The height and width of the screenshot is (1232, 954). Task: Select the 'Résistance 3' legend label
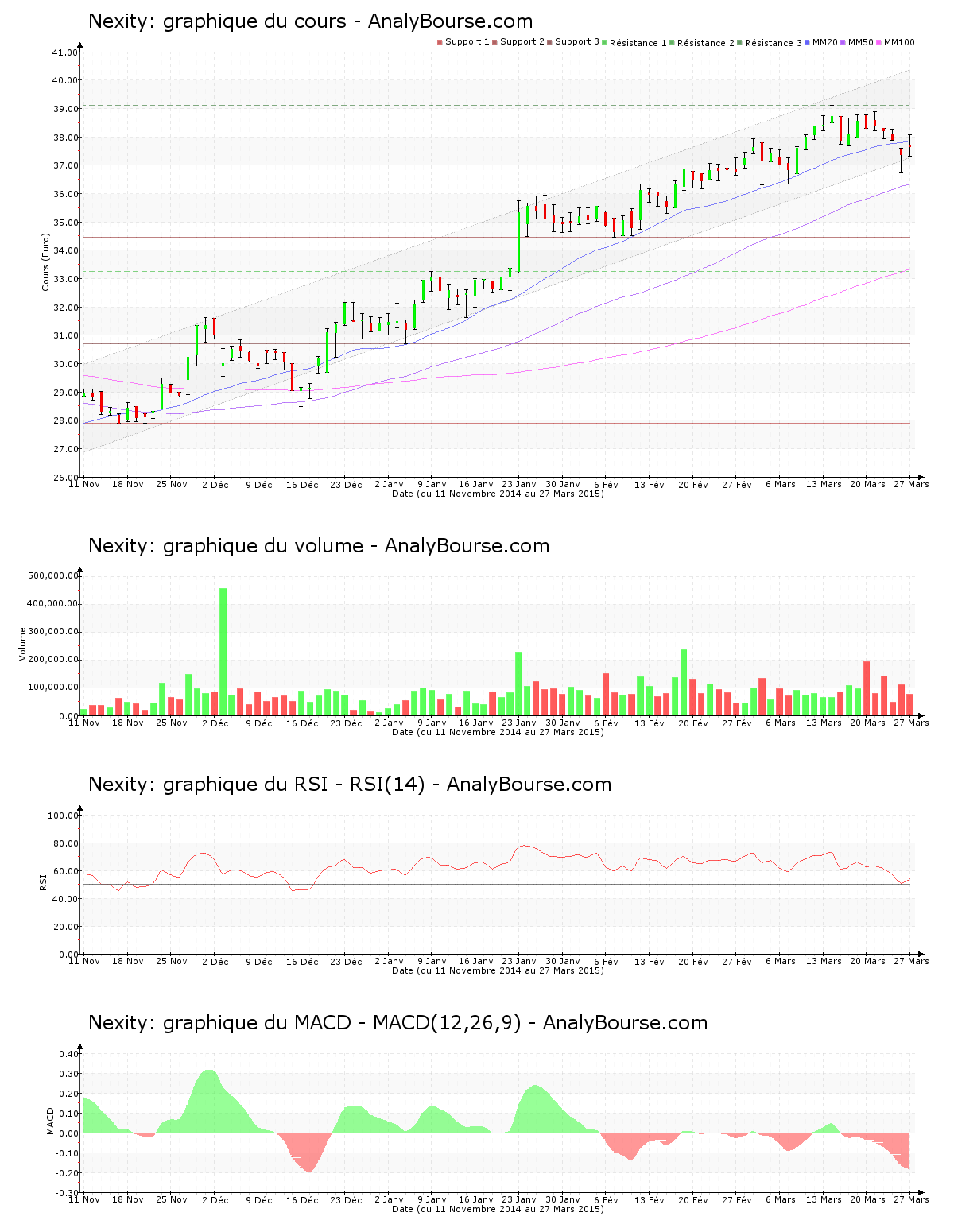[x=774, y=42]
